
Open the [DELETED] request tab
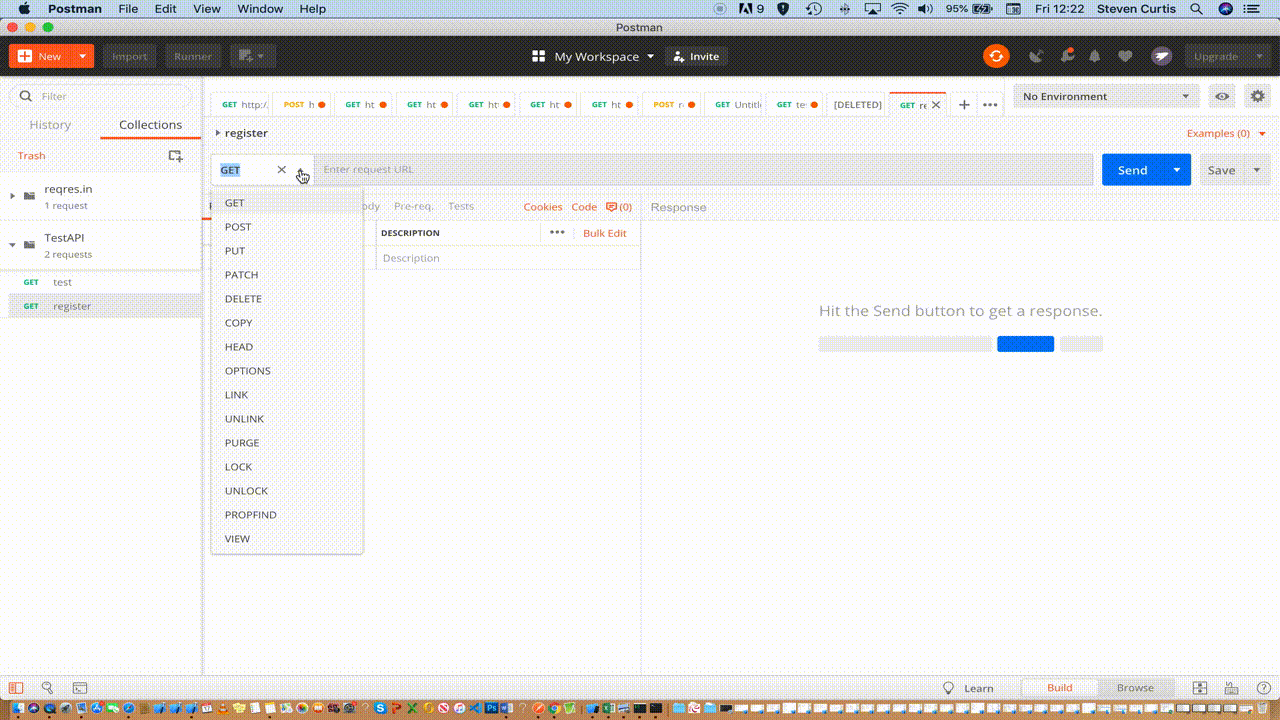pos(857,104)
